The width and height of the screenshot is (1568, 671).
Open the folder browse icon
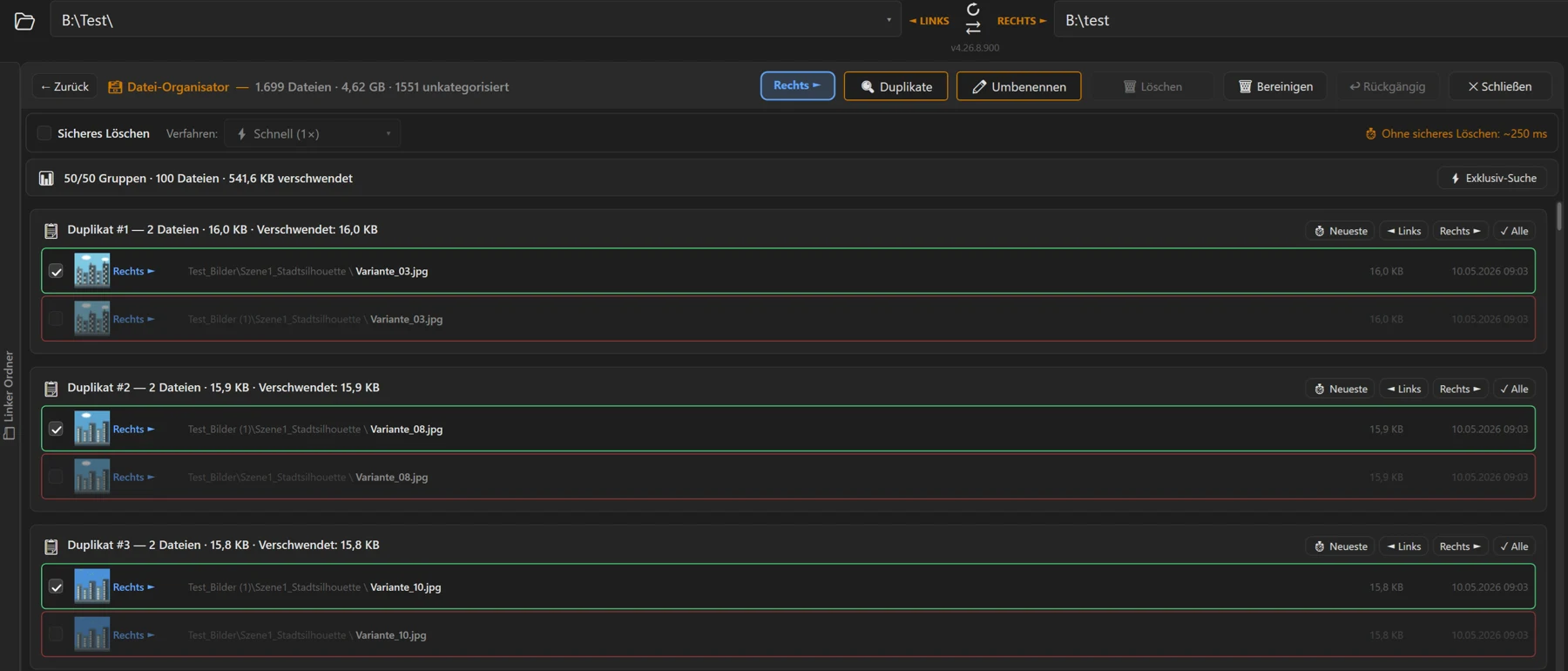point(24,21)
